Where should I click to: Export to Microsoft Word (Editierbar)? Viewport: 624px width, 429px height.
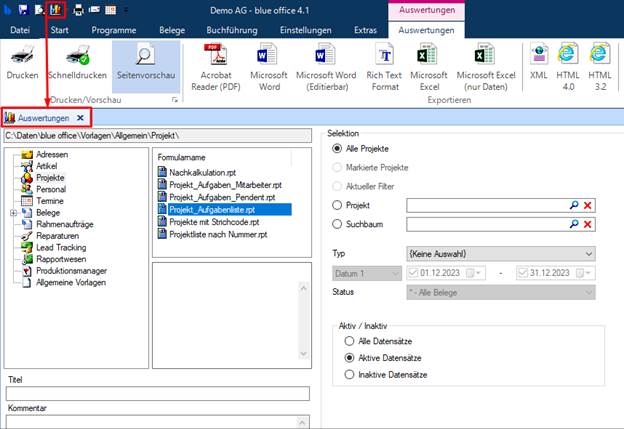tap(326, 67)
